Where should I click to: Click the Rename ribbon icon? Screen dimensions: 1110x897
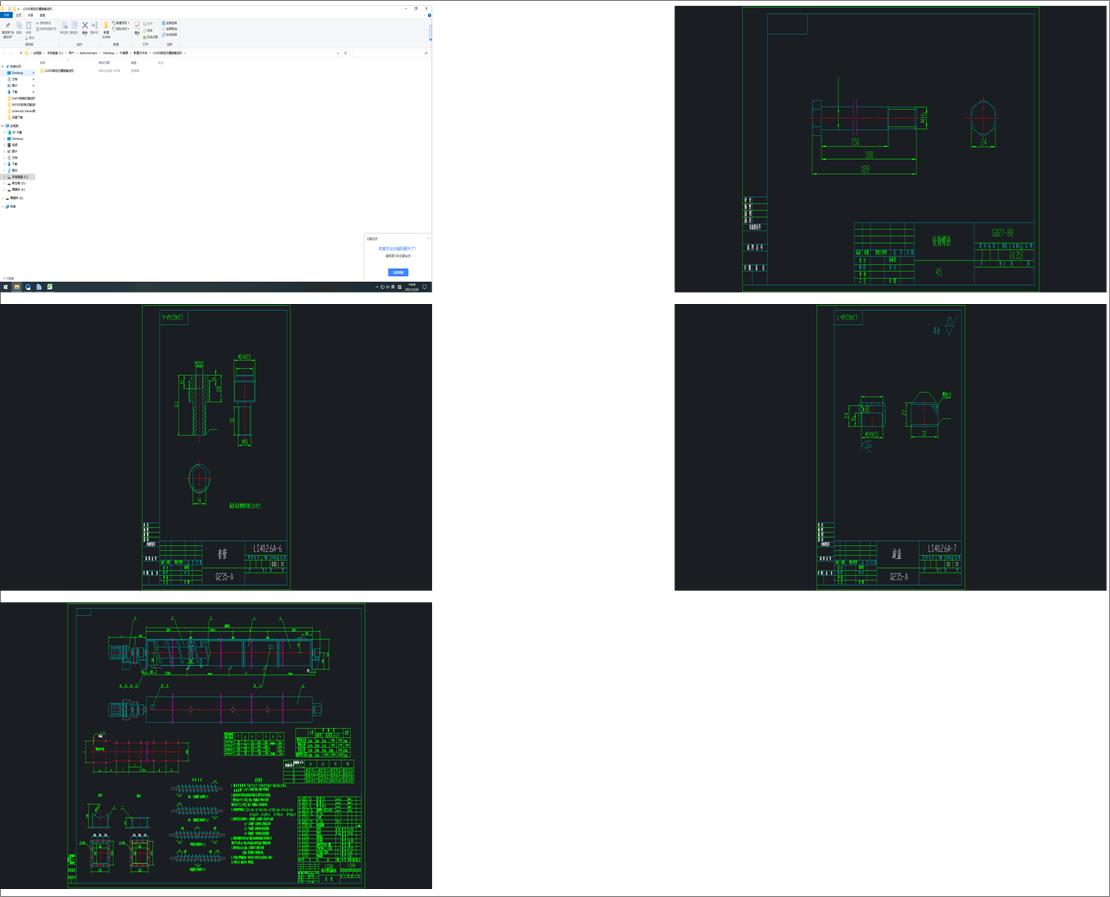pos(95,25)
